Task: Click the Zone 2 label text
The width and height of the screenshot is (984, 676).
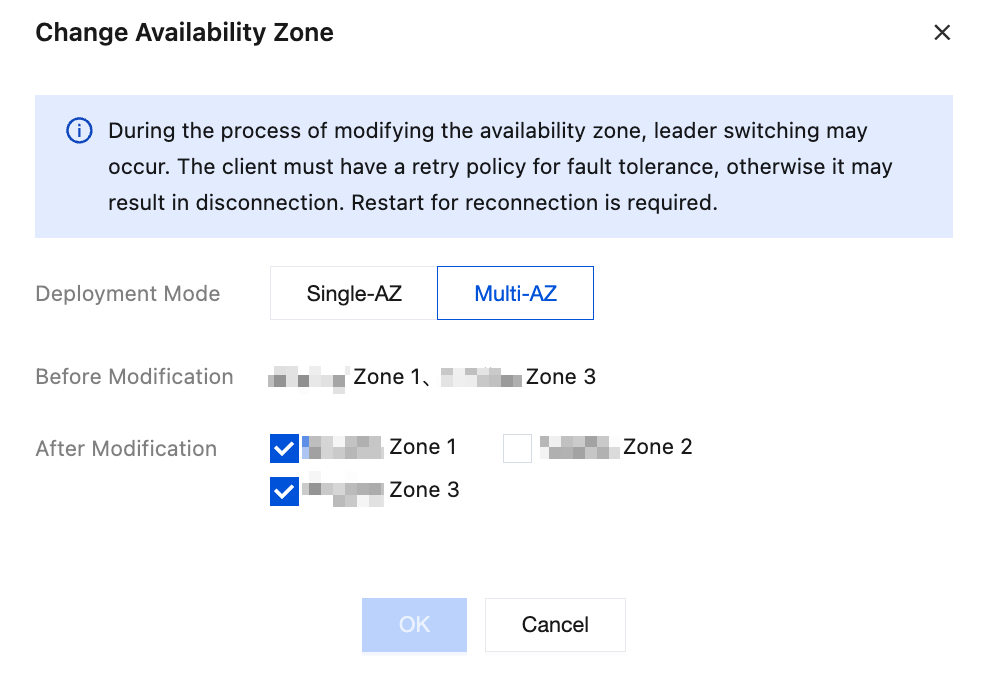Action: (657, 447)
